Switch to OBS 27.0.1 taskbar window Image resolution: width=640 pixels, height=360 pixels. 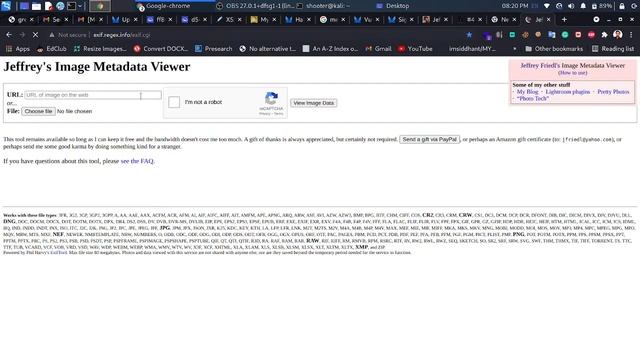pos(255,6)
